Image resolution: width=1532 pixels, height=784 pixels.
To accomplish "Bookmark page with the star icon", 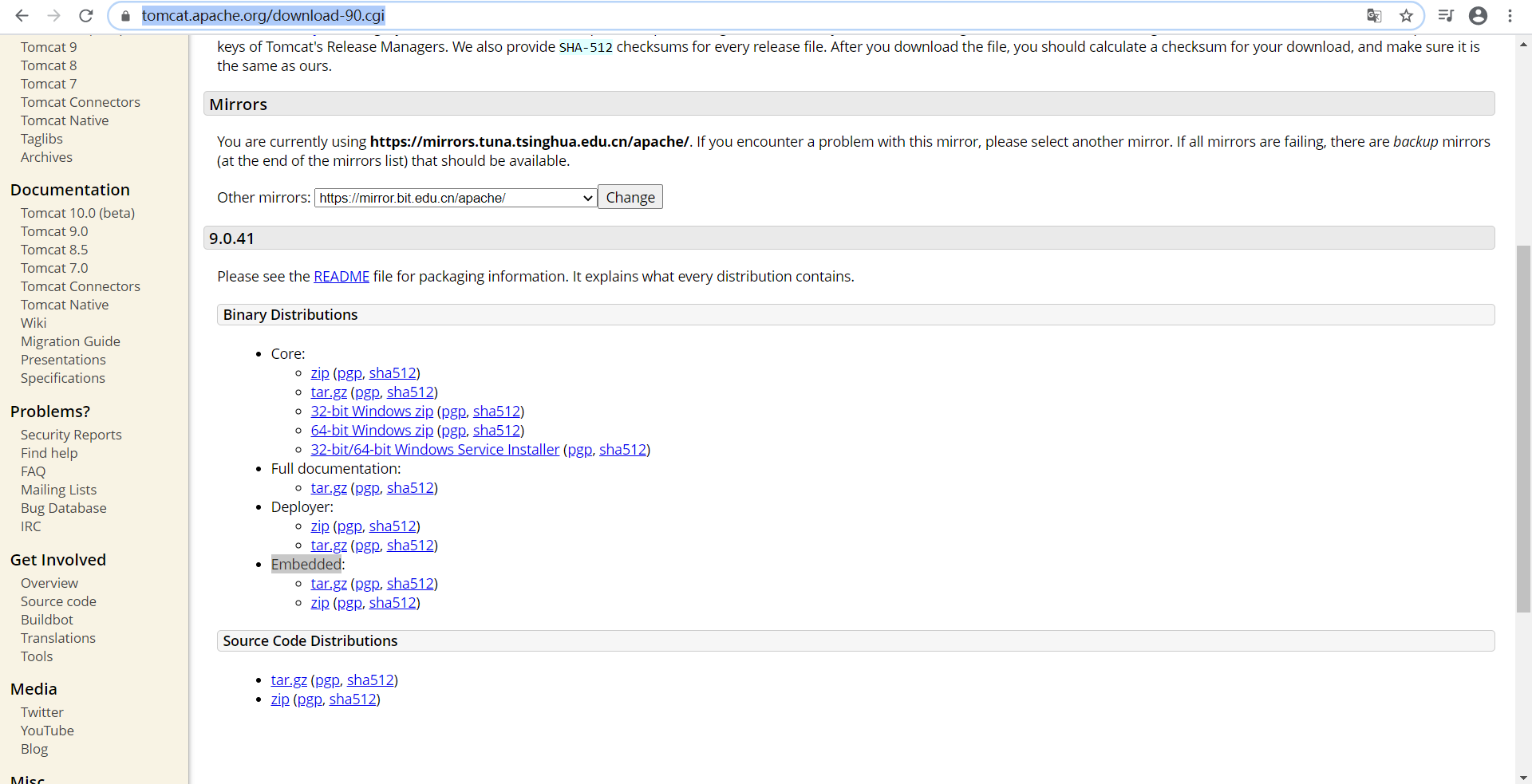I will (x=1406, y=16).
